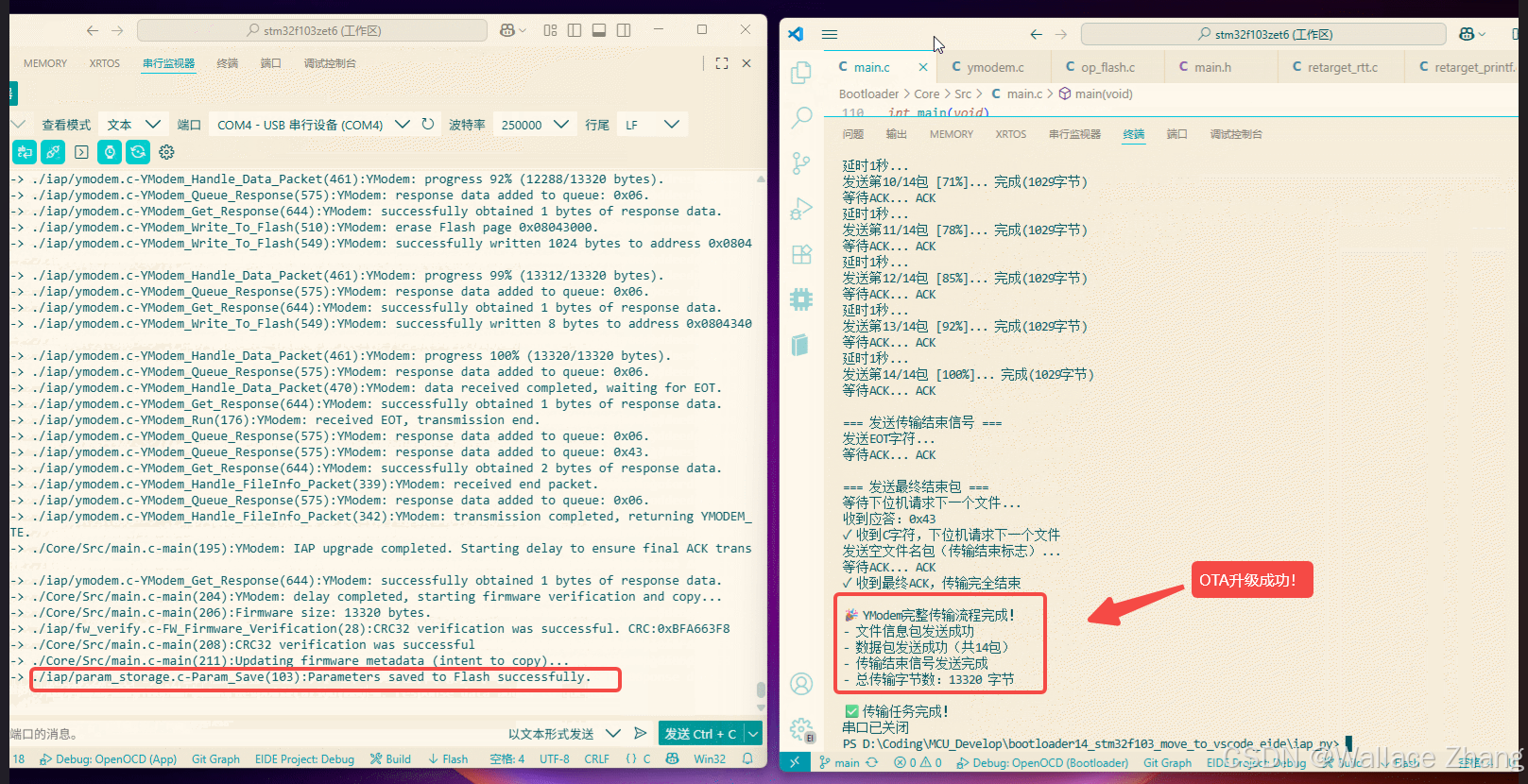Click Flash in left status bar
Image resolution: width=1528 pixels, height=784 pixels.
(448, 758)
